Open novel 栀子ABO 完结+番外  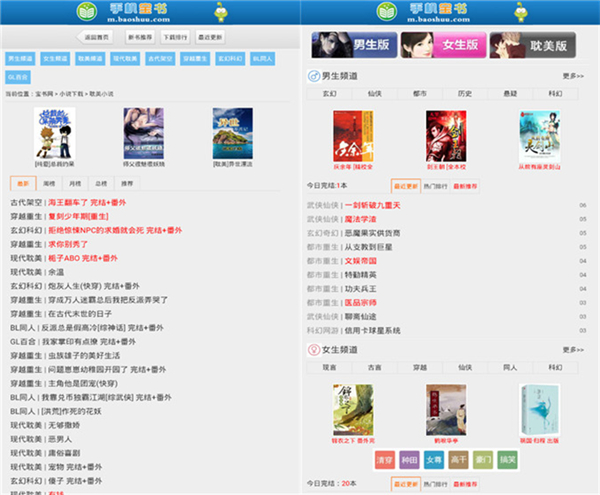(x=83, y=258)
